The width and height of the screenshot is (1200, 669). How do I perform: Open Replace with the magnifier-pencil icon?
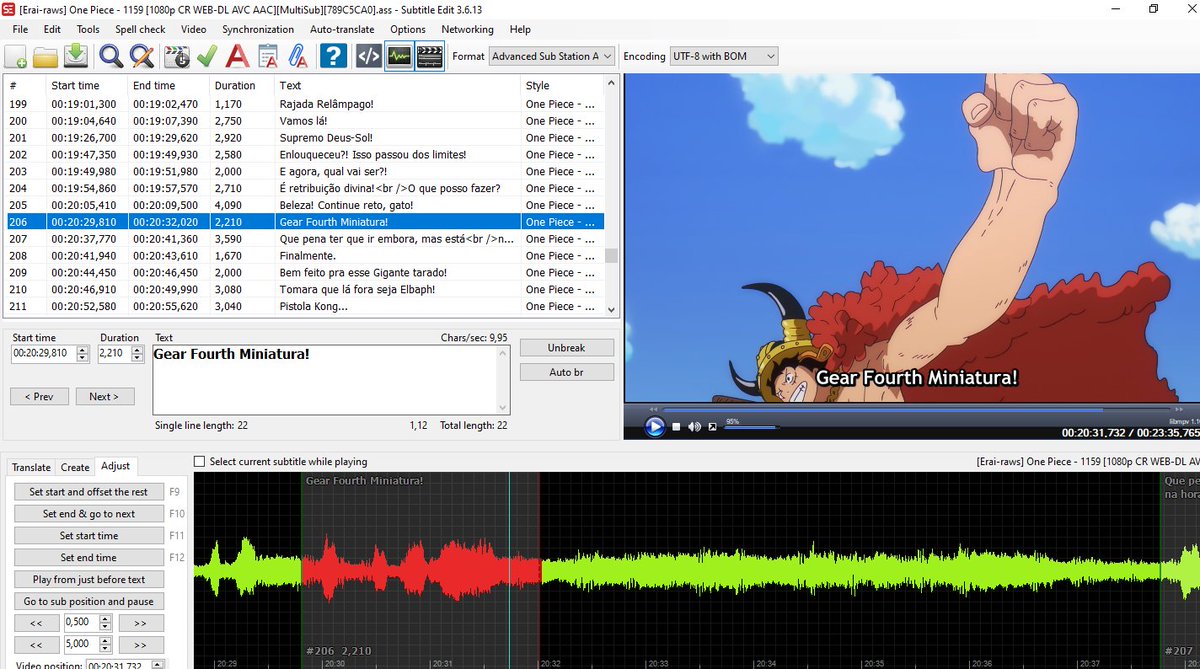[x=142, y=57]
